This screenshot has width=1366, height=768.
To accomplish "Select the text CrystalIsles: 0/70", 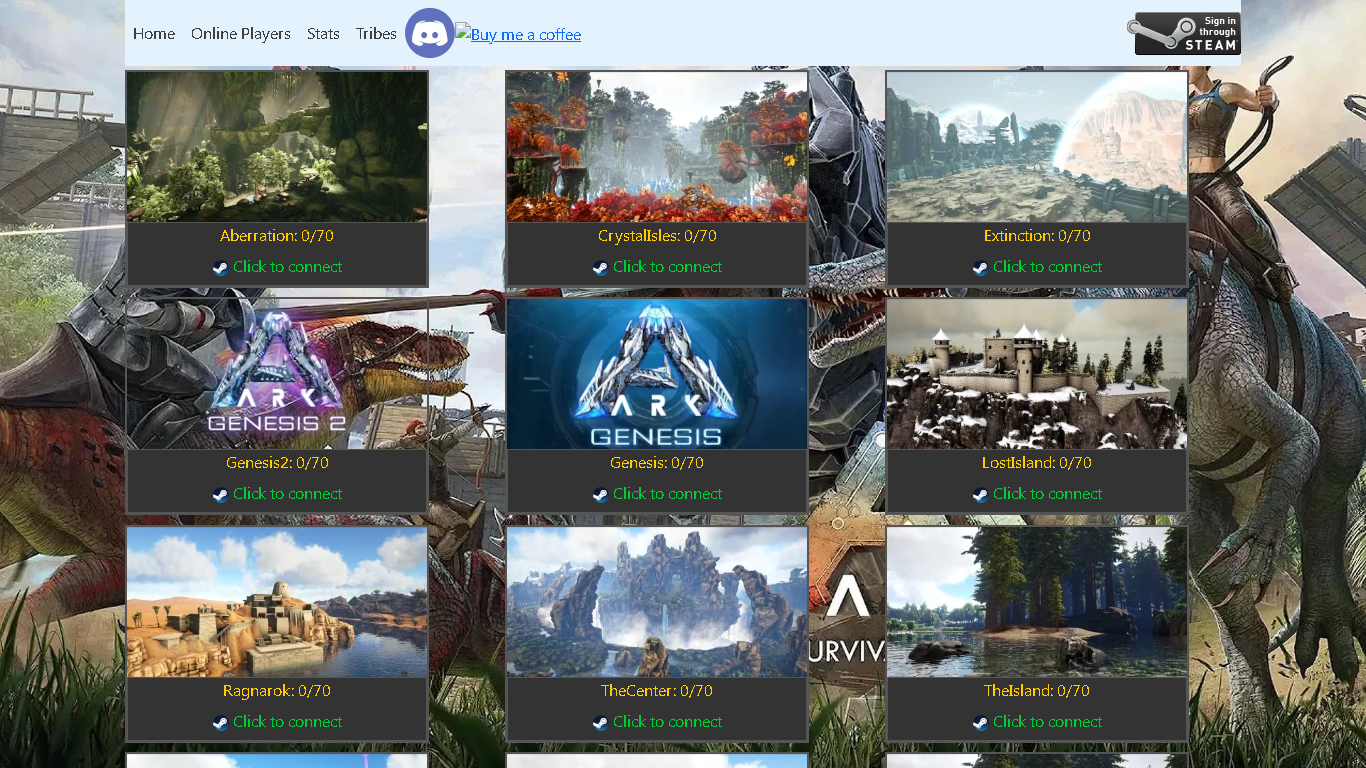I will pos(657,236).
